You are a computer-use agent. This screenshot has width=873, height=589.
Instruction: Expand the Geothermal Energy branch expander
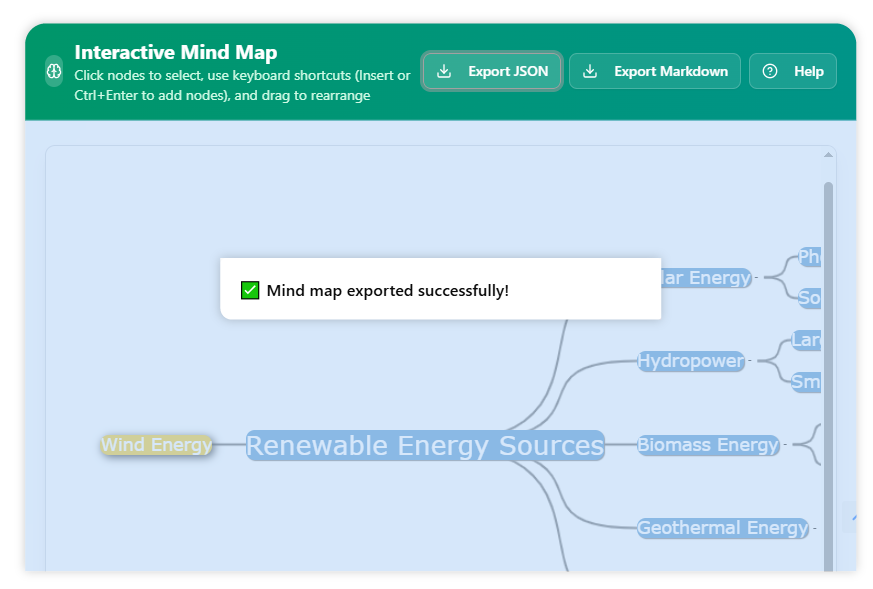coord(814,528)
